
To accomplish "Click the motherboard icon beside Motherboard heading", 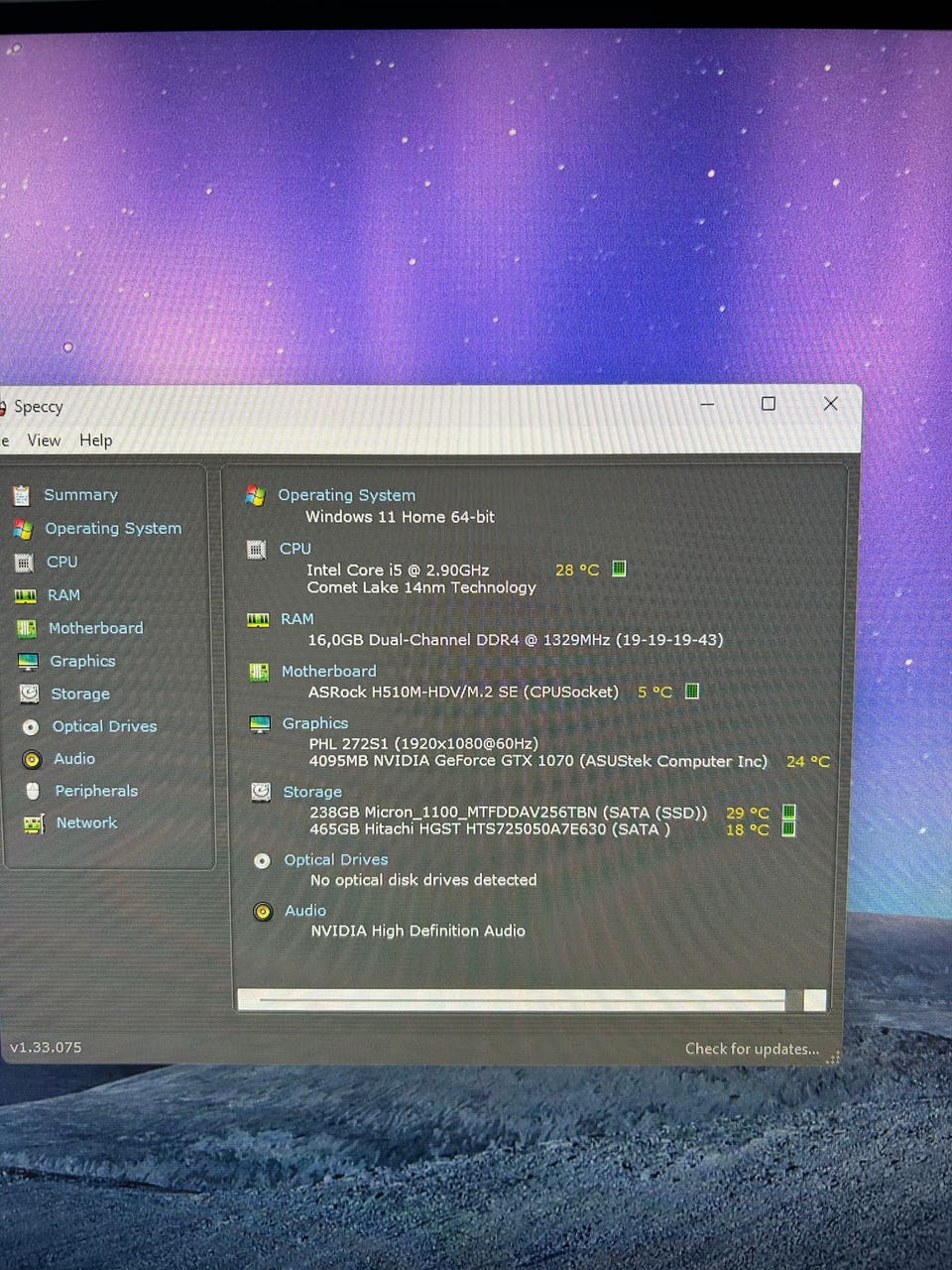I will click(259, 672).
